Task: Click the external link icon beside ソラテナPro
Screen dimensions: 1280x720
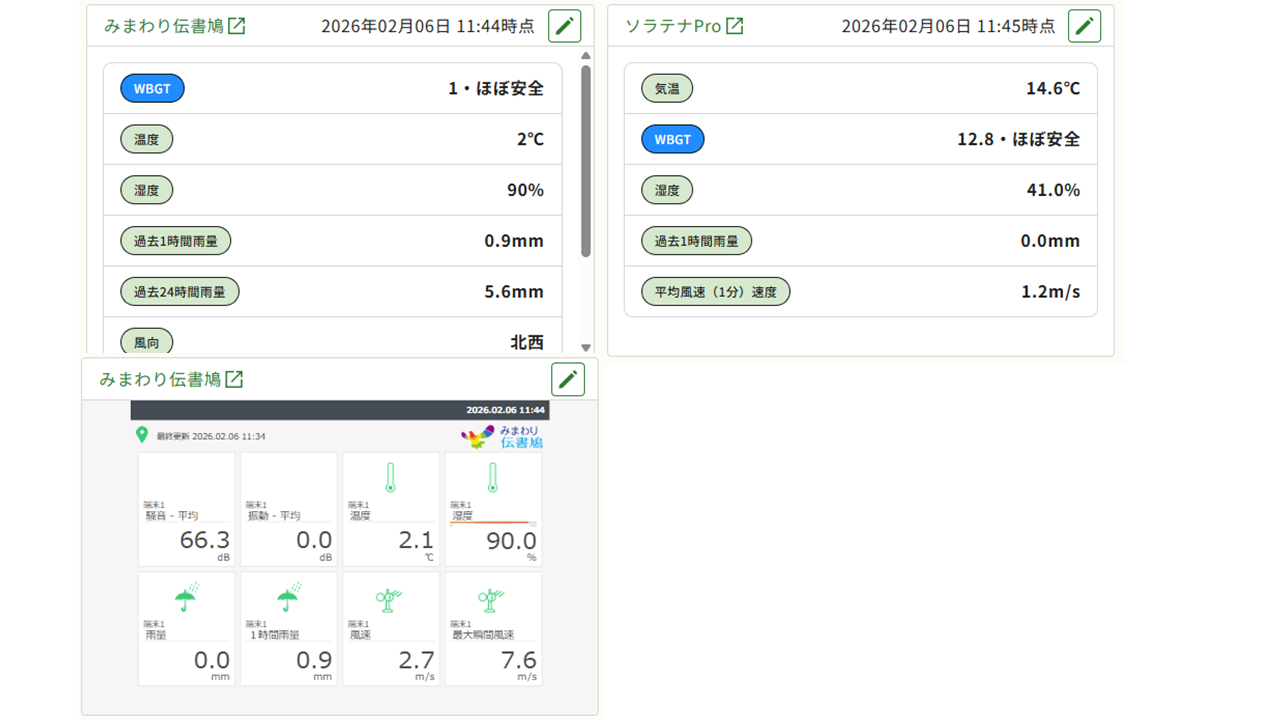Action: pyautogui.click(x=735, y=26)
